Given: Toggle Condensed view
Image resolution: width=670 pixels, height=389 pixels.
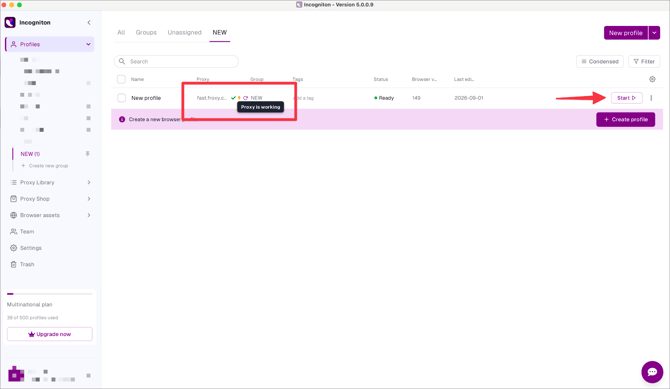Looking at the screenshot, I should (x=599, y=62).
